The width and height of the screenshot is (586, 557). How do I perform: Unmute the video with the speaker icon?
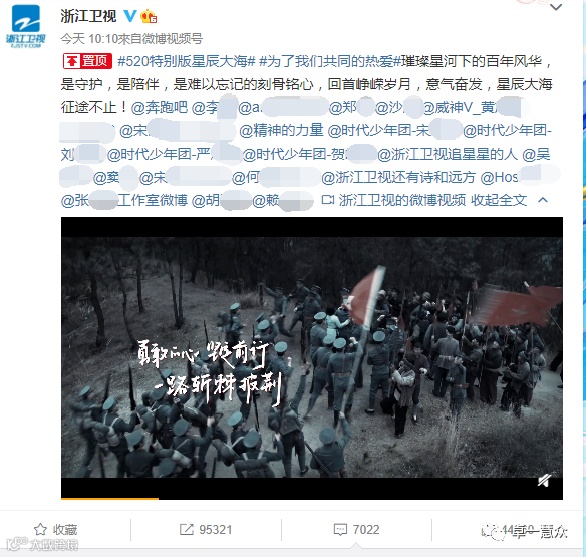544,480
